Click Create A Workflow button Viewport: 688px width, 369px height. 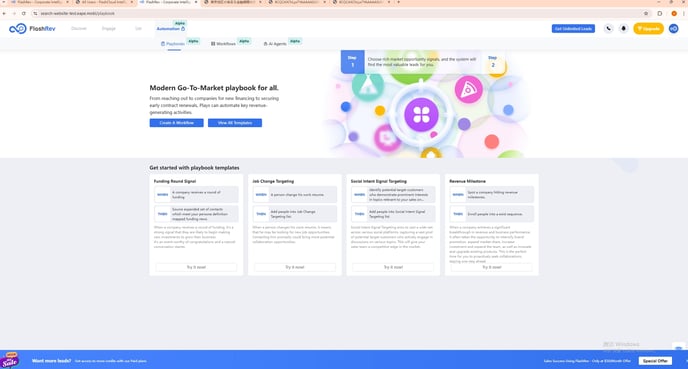[176, 123]
